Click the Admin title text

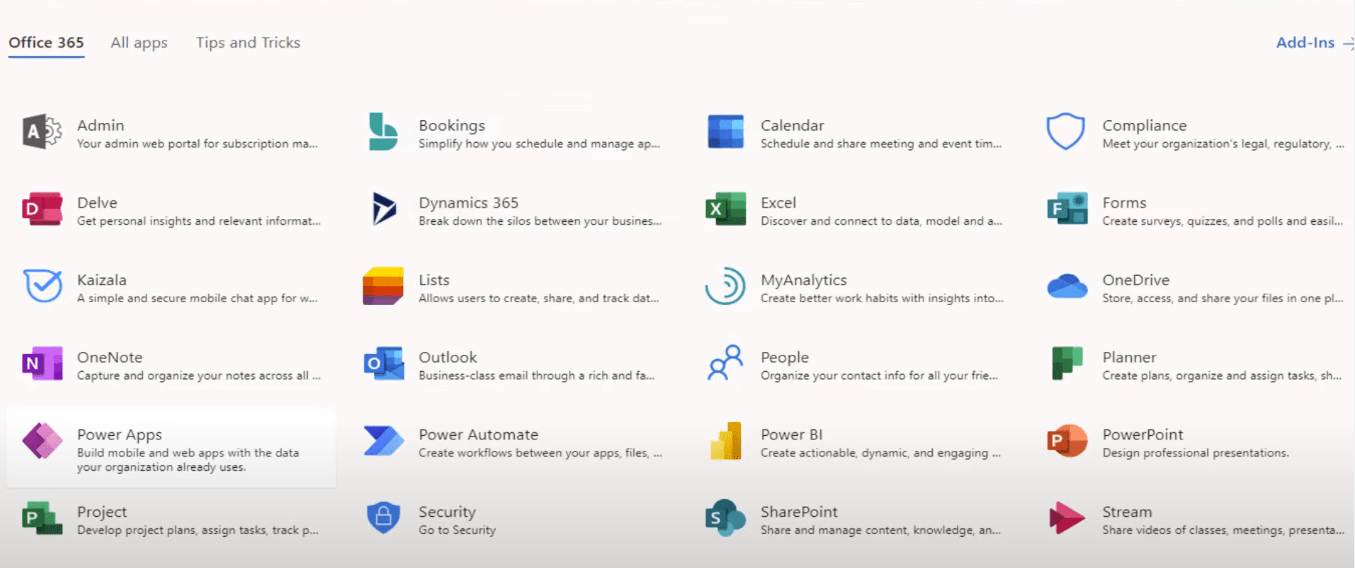(x=101, y=125)
